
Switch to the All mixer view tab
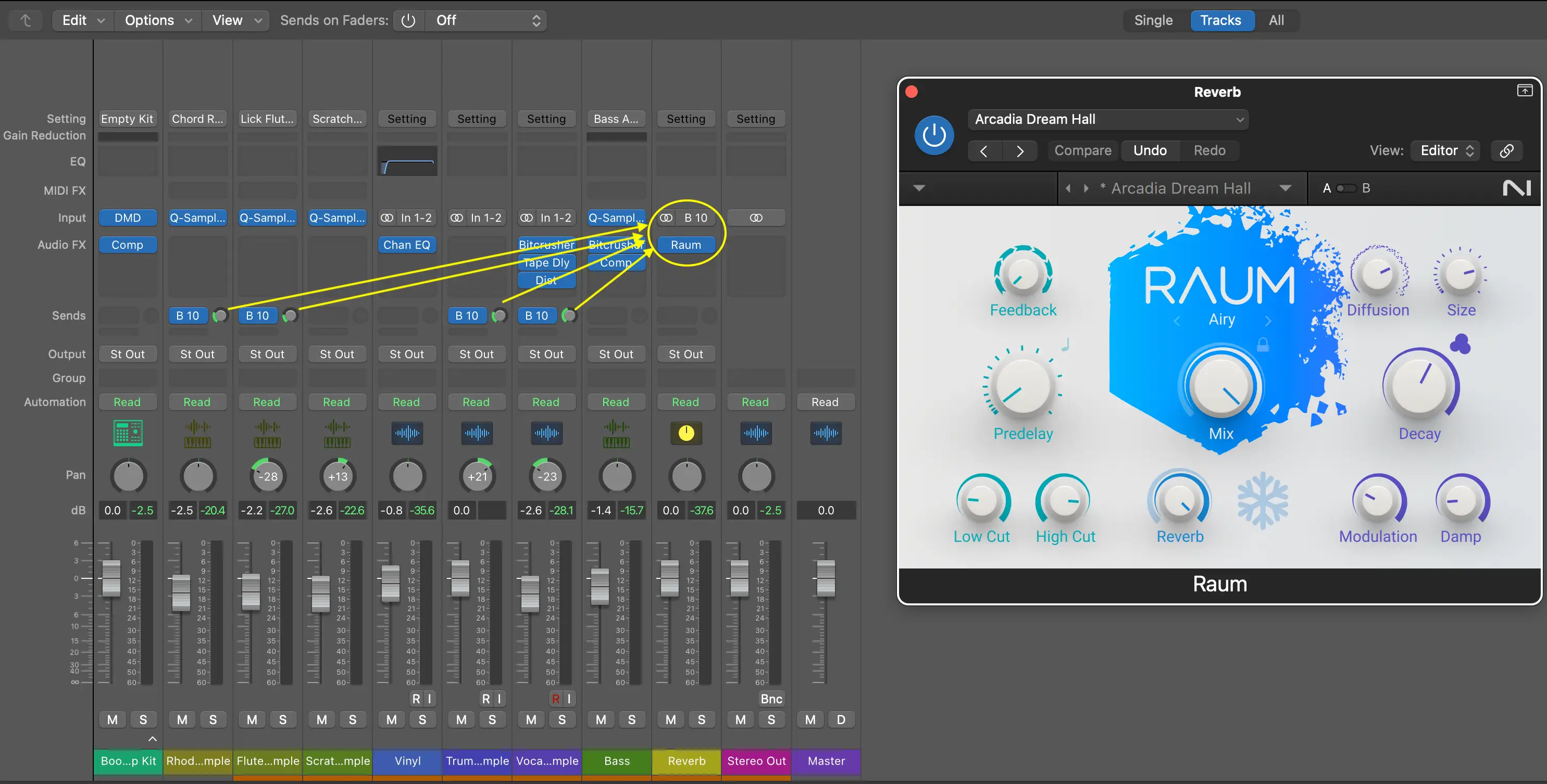pos(1276,20)
